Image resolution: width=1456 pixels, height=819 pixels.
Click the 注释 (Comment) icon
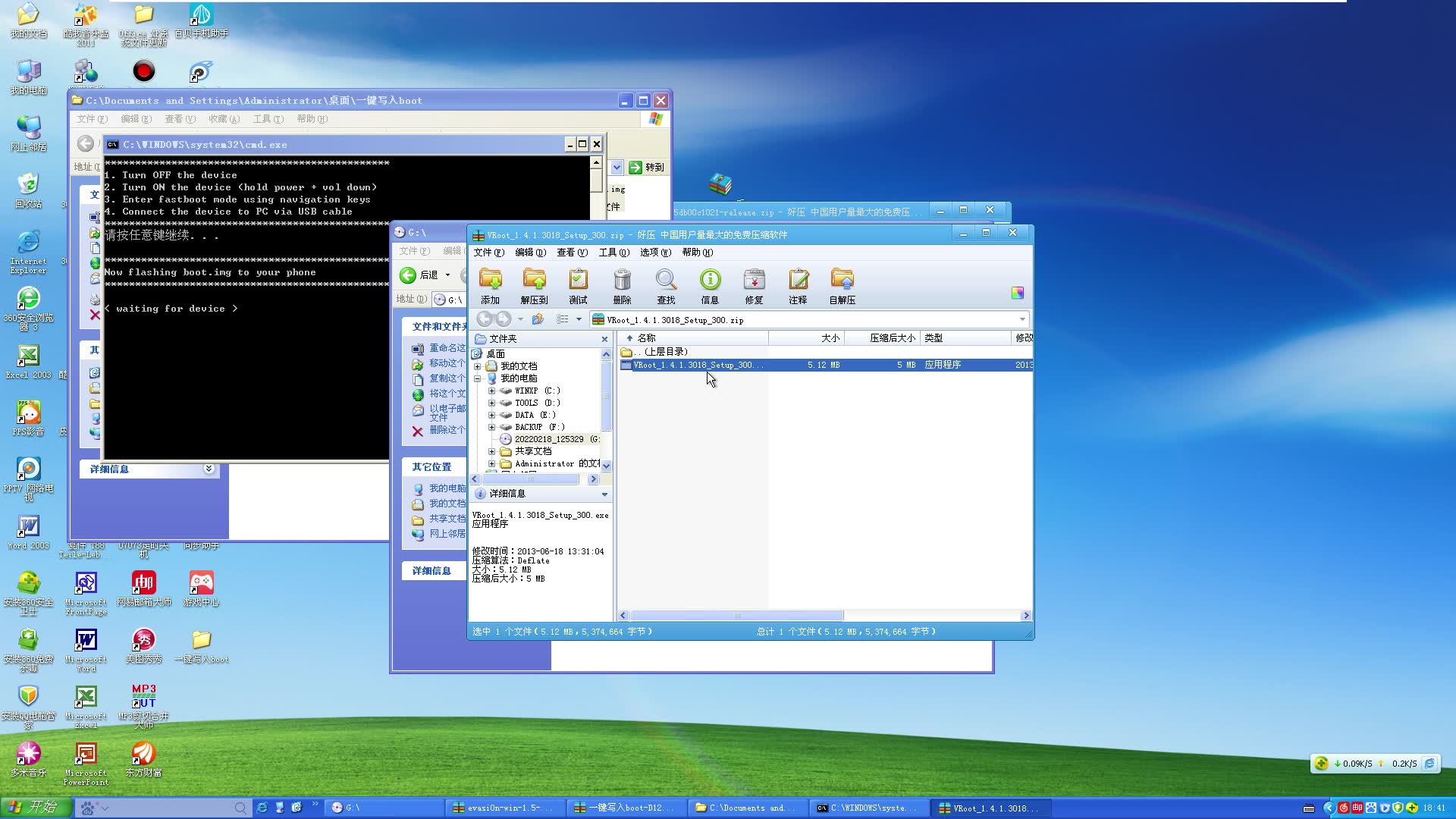click(x=798, y=286)
